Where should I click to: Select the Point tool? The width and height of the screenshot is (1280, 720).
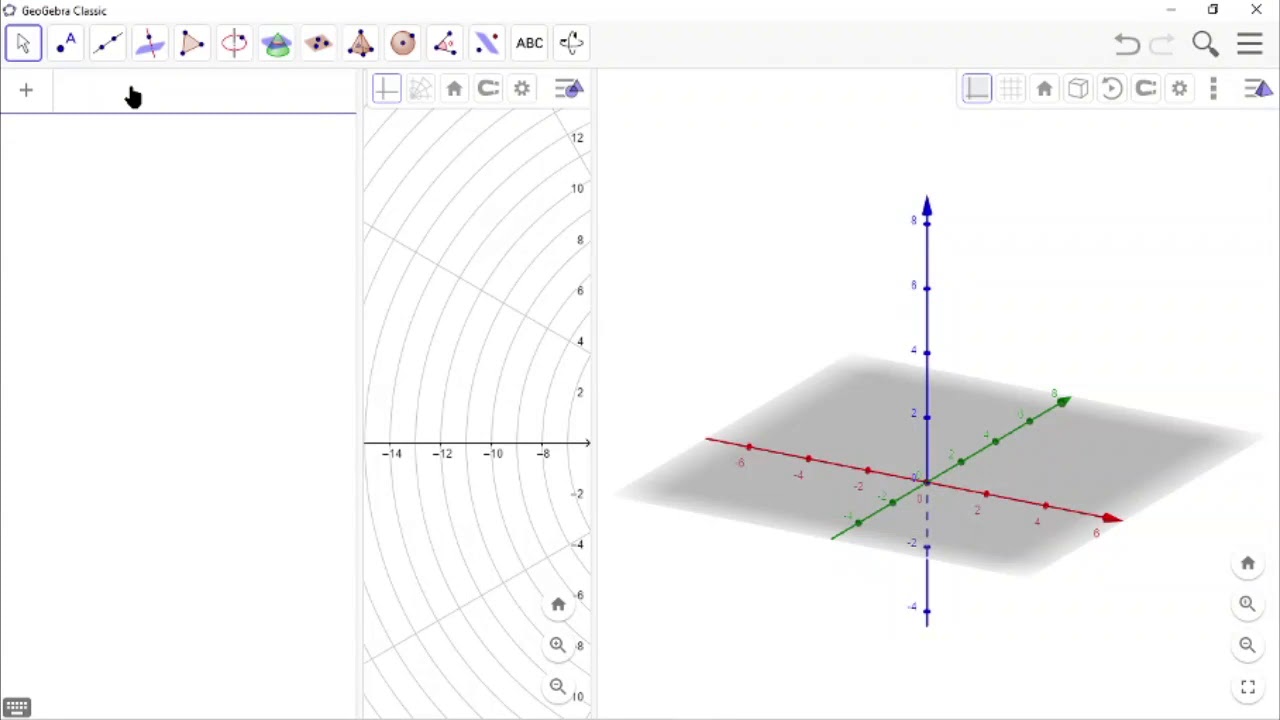pos(66,43)
